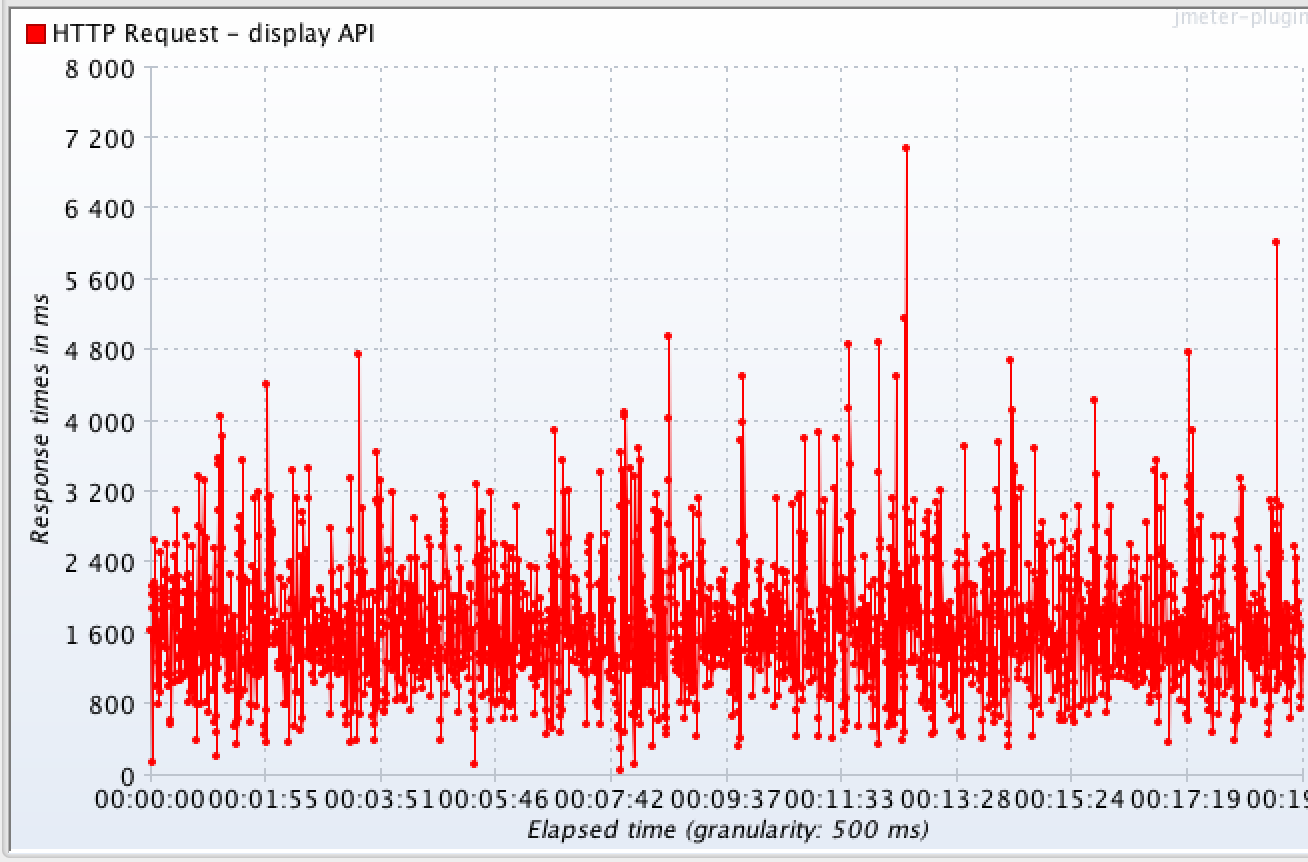Click the highest peak data point near 7 200
The height and width of the screenshot is (862, 1308).
click(906, 148)
